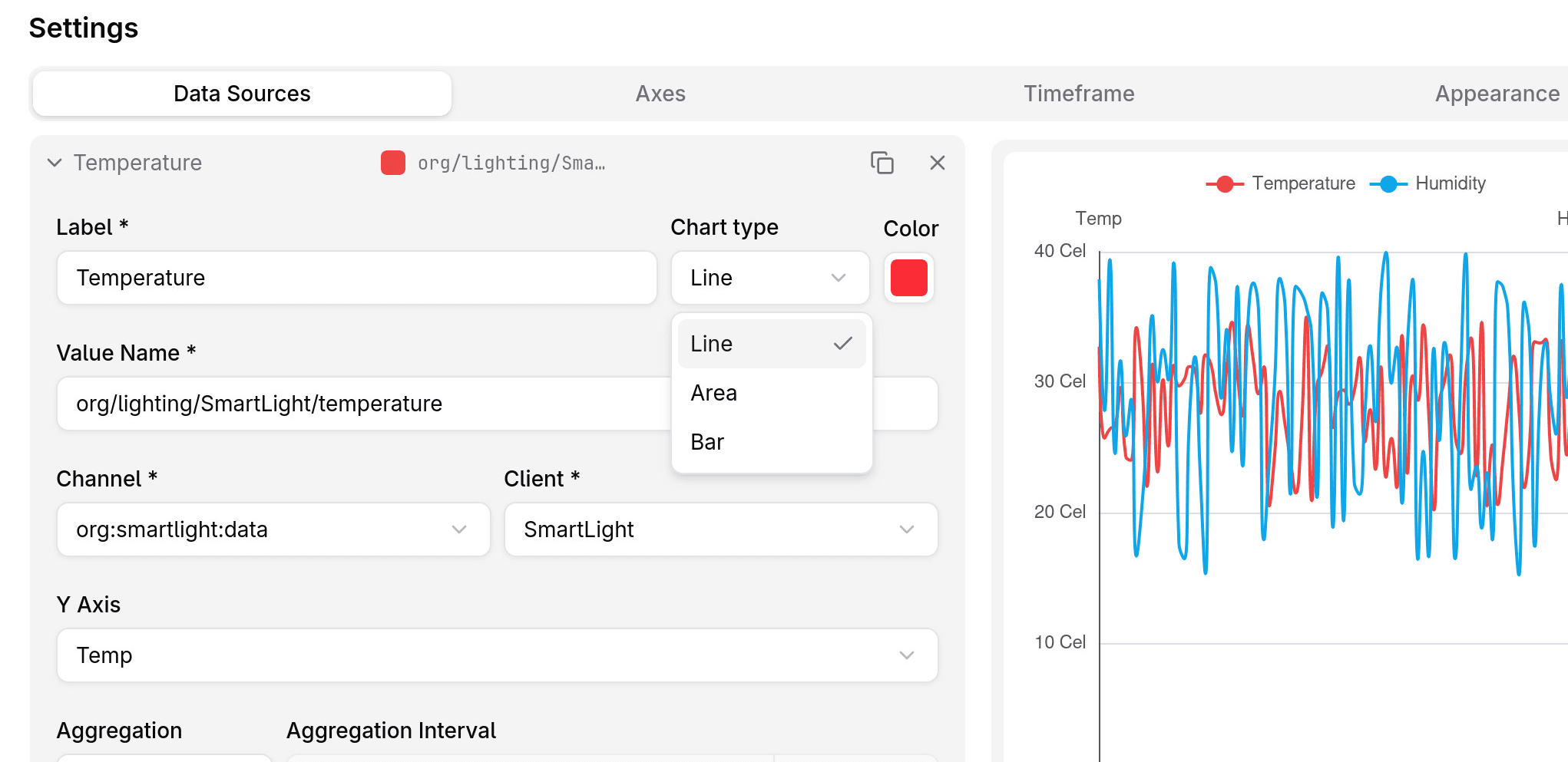Select the checkmarked Line option
1568x762 pixels.
pos(770,344)
